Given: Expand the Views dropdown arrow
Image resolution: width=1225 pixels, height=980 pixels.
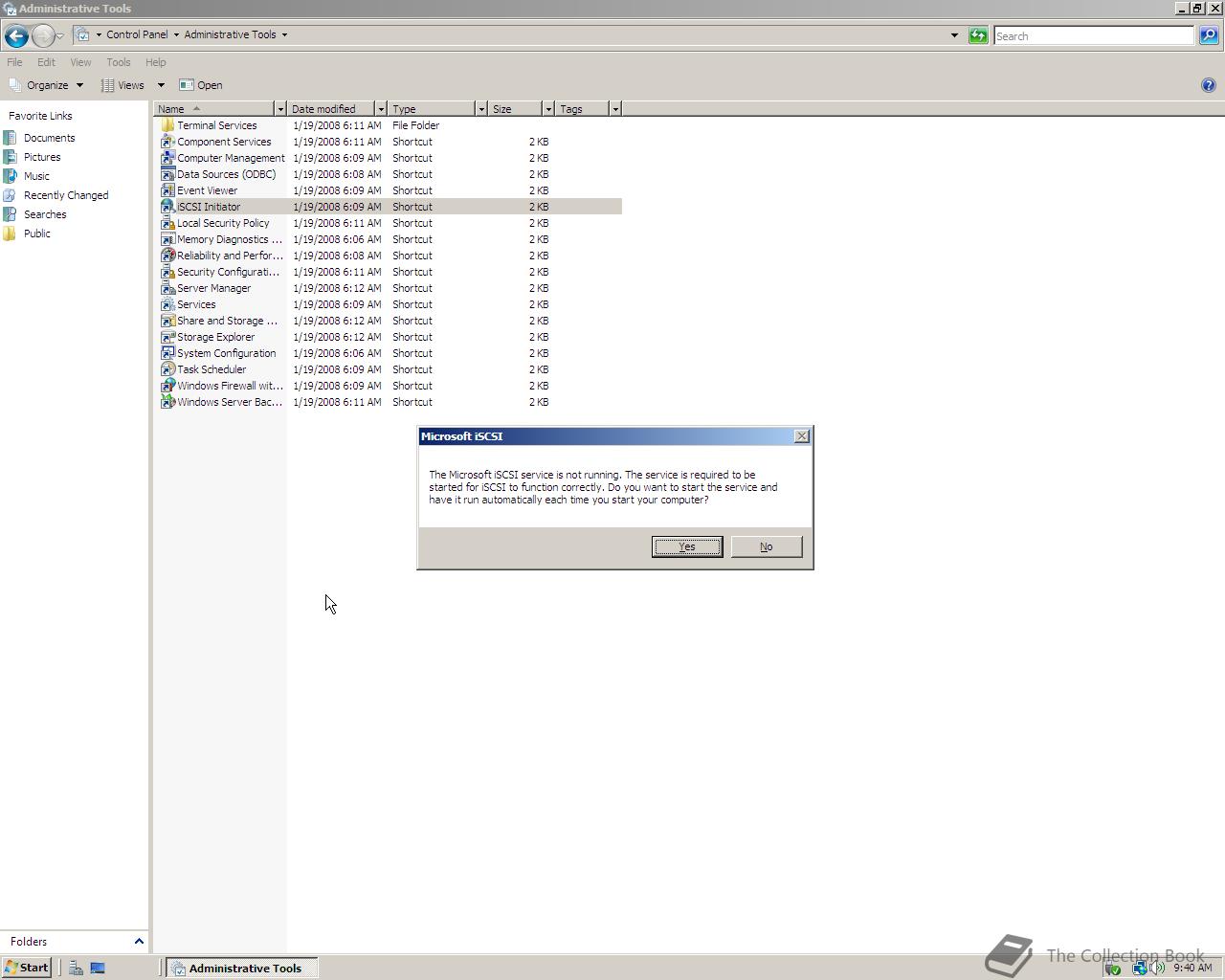Looking at the screenshot, I should 161,85.
